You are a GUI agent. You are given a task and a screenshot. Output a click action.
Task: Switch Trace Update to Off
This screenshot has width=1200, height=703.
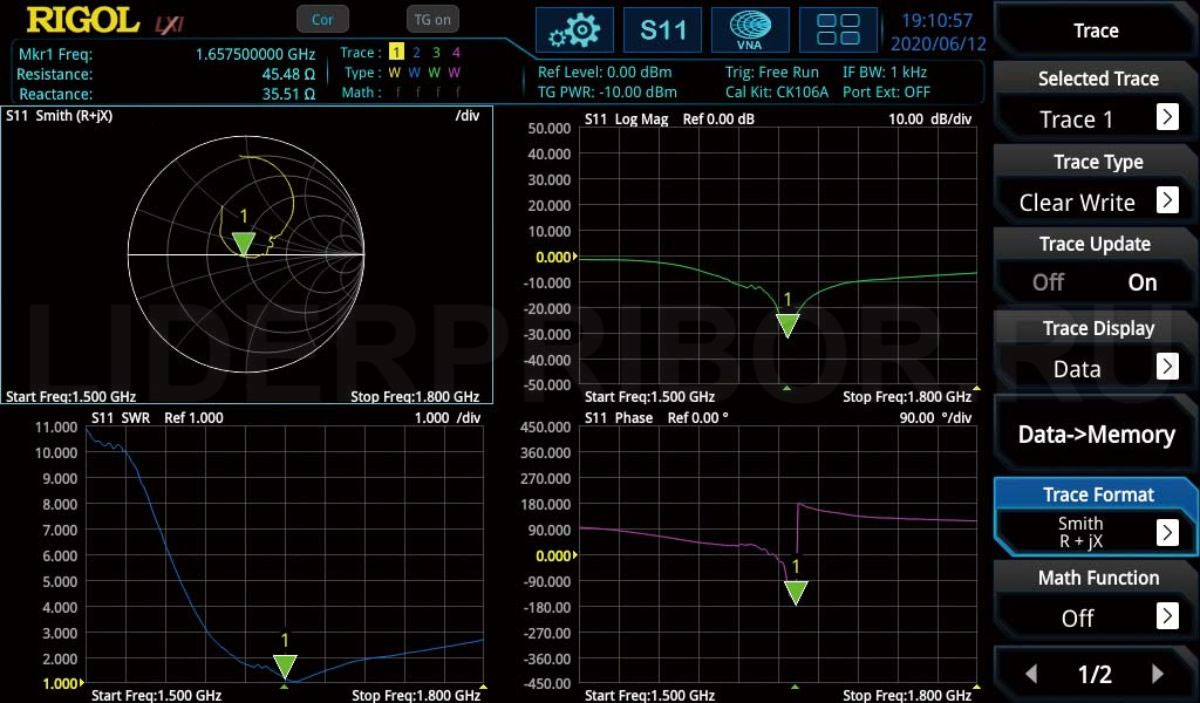[x=1048, y=282]
